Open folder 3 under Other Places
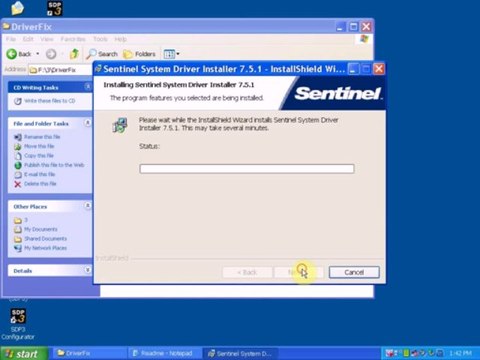The width and height of the screenshot is (480, 360). (x=26, y=220)
